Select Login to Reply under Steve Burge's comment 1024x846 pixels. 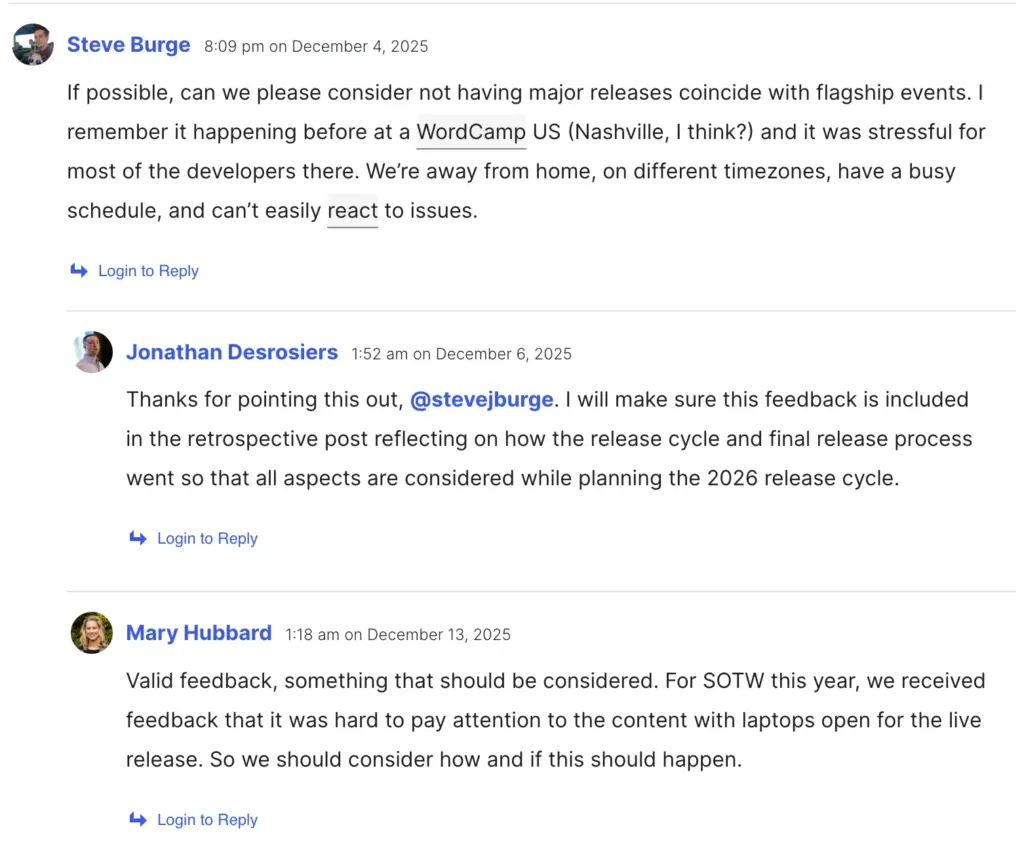coord(148,270)
